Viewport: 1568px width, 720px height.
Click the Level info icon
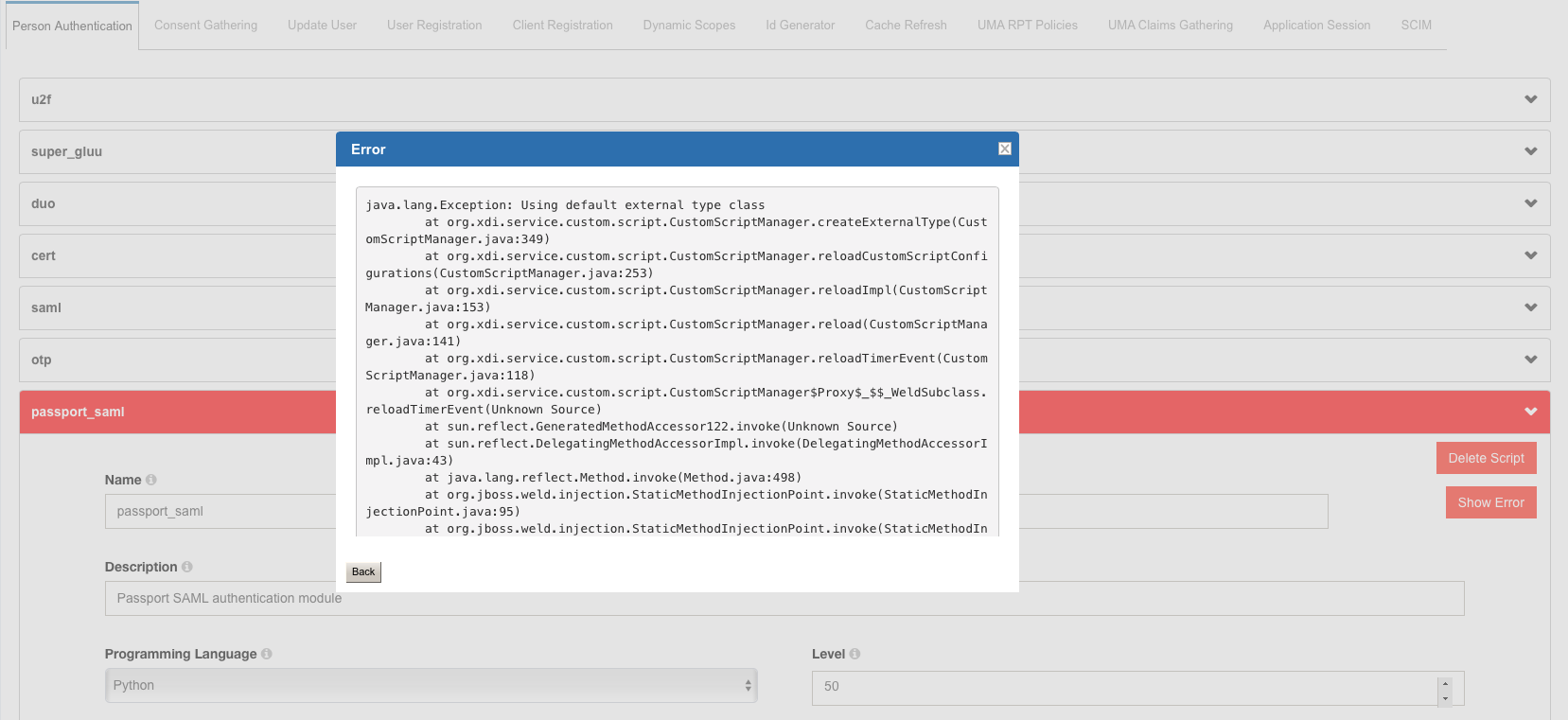coord(855,654)
